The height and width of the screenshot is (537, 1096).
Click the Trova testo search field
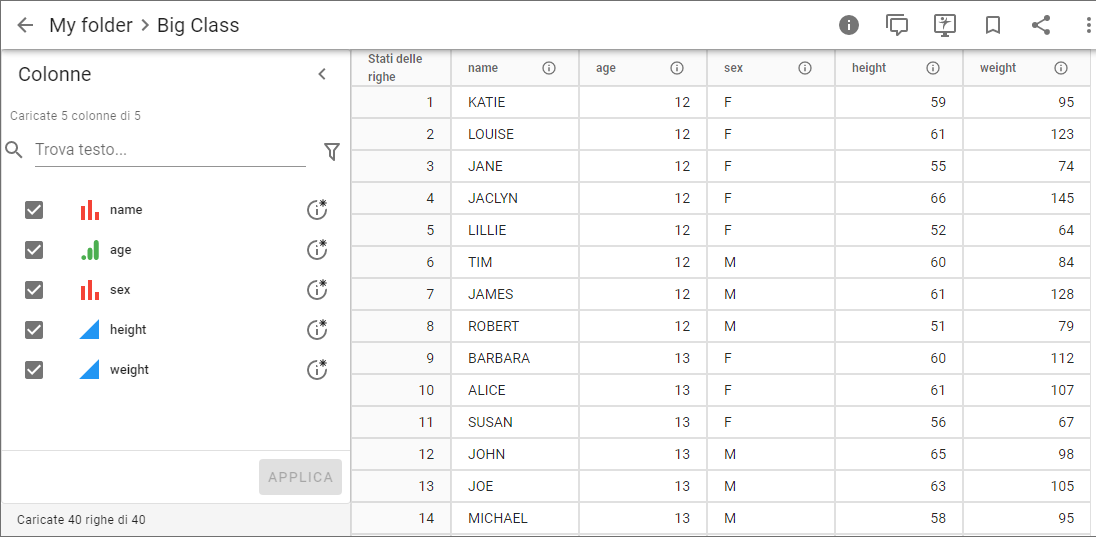pos(170,150)
